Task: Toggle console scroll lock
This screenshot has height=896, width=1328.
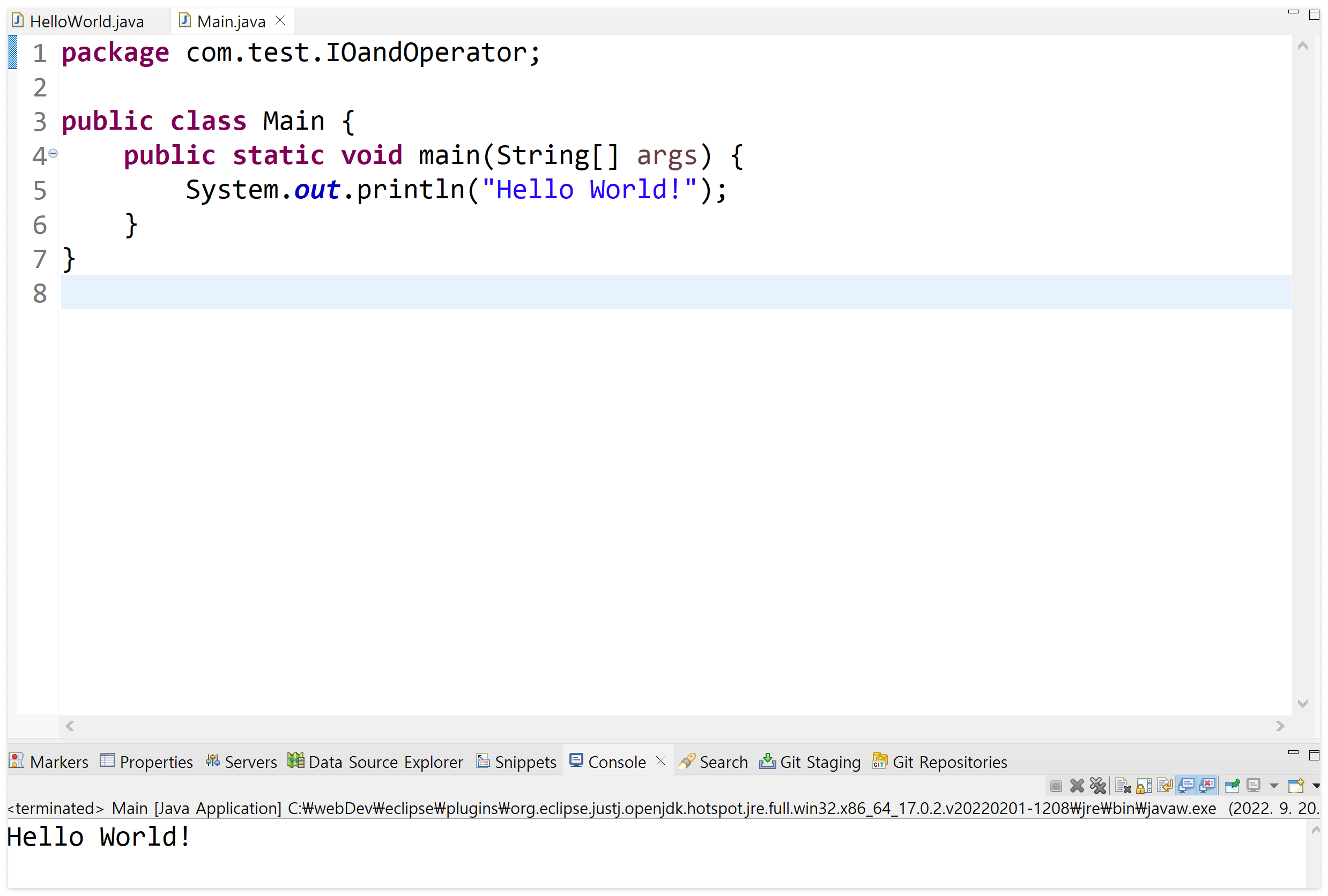Action: (1144, 786)
